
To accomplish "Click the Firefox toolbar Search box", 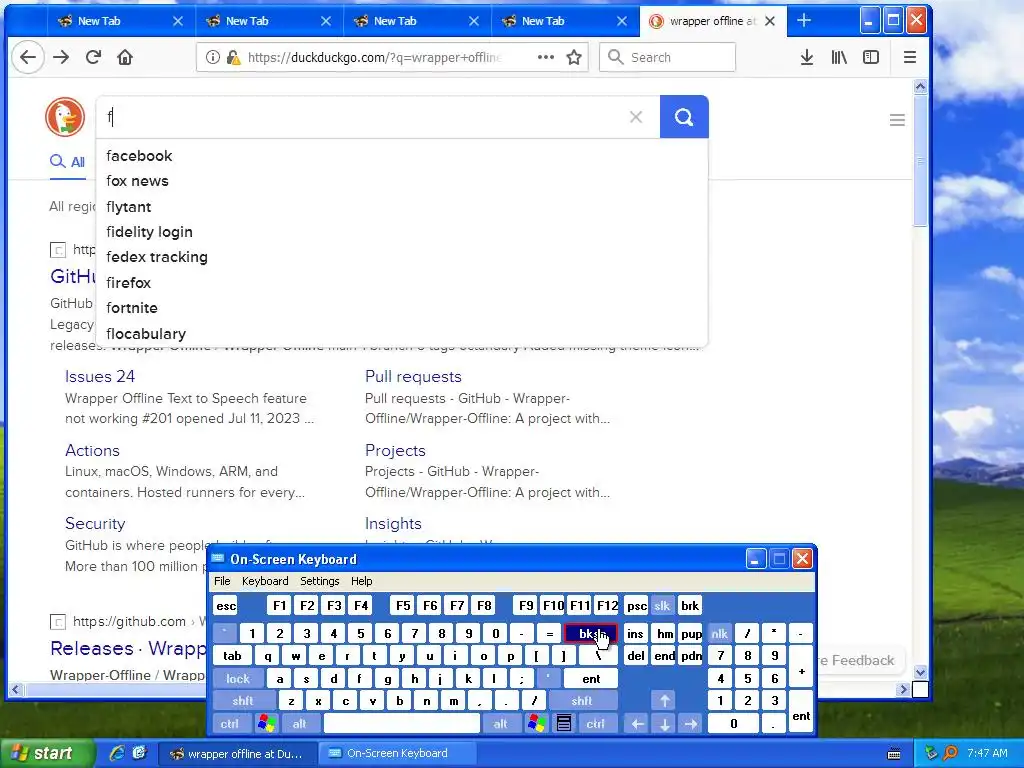I will [667, 57].
